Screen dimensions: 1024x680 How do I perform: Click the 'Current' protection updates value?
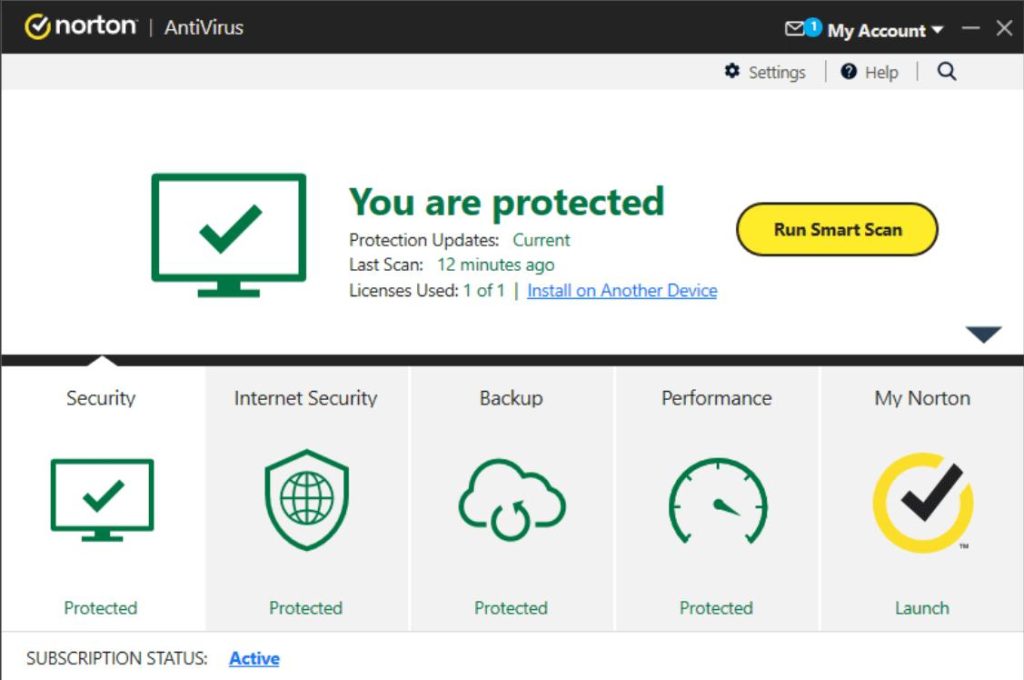click(541, 240)
